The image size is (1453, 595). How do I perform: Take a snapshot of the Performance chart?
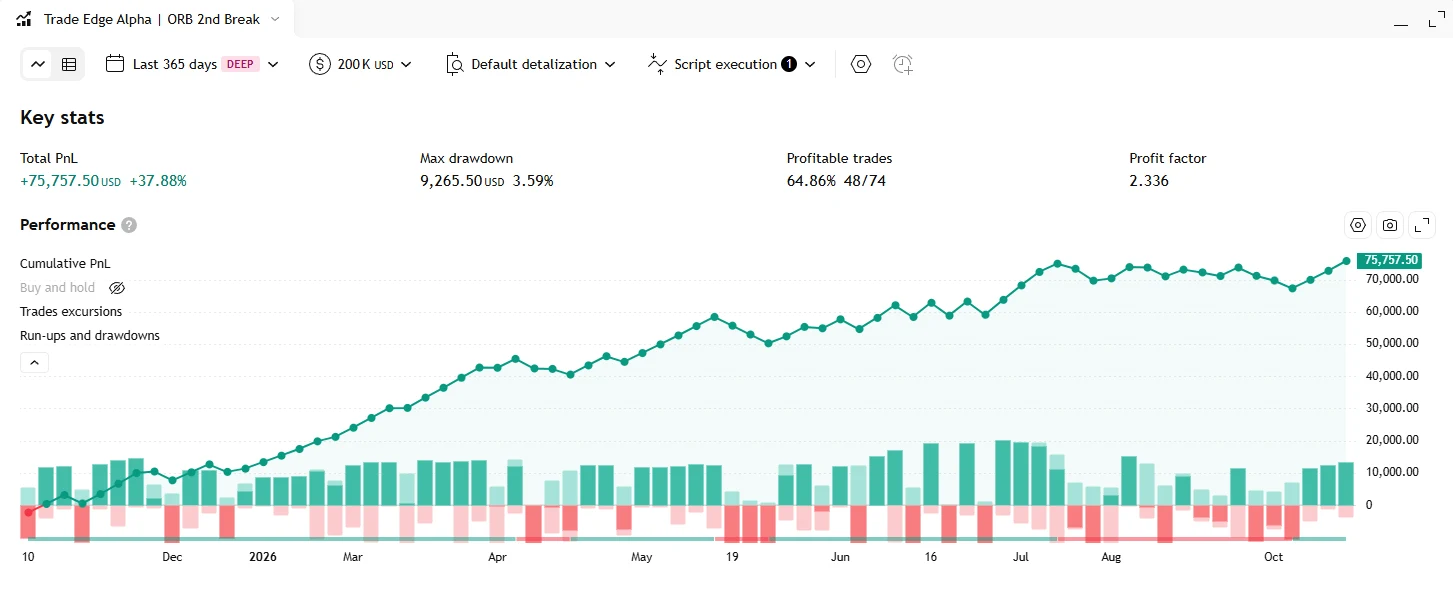(x=1390, y=225)
